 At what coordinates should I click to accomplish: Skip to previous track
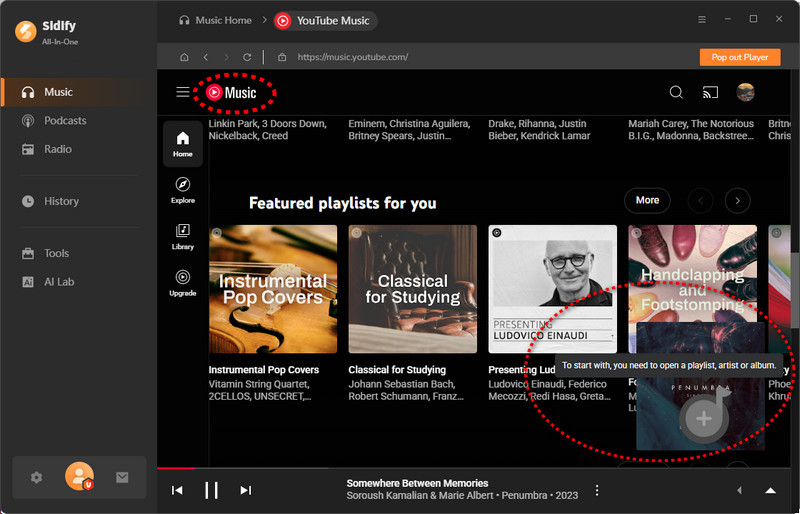(x=177, y=491)
